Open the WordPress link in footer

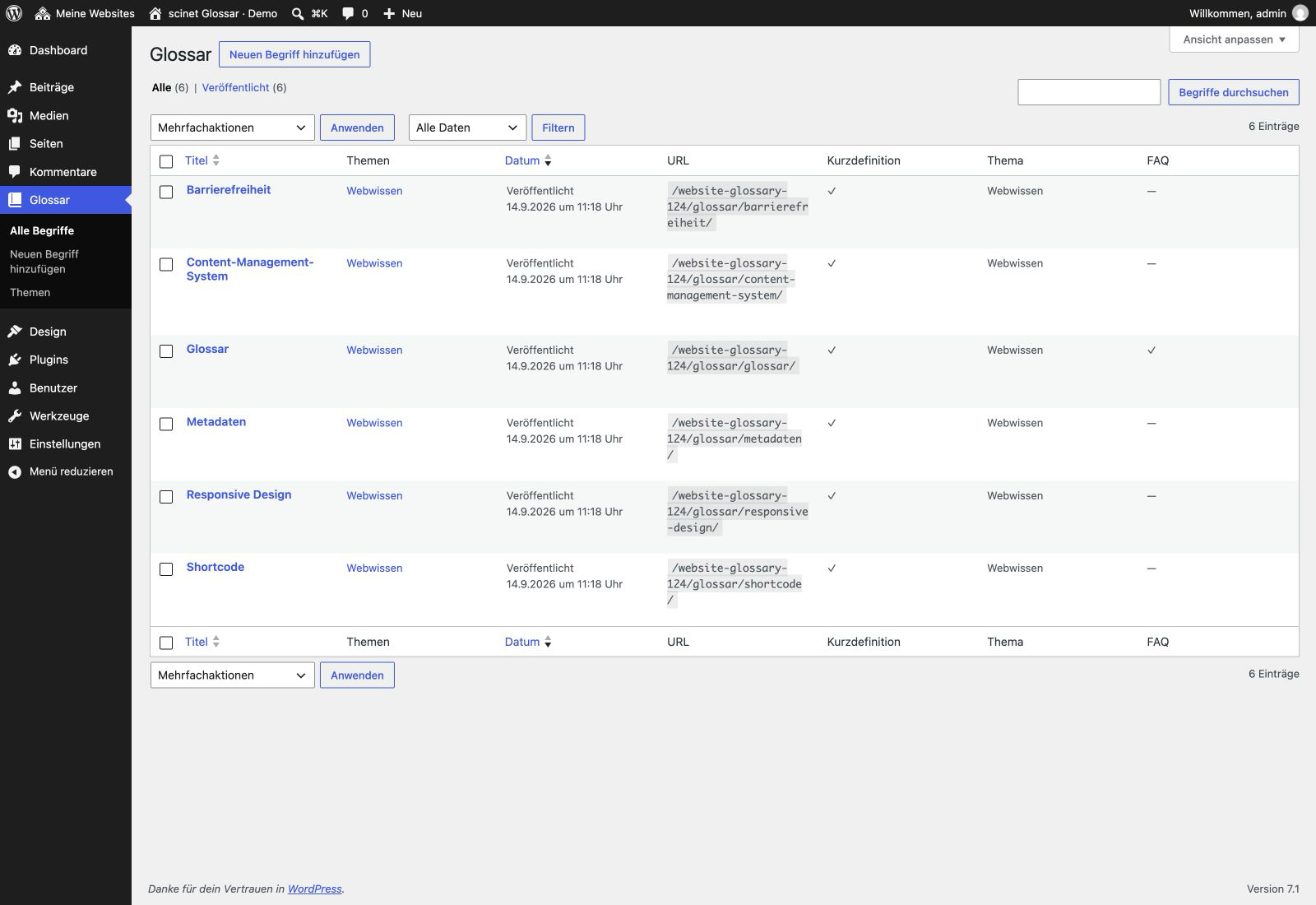pos(314,889)
